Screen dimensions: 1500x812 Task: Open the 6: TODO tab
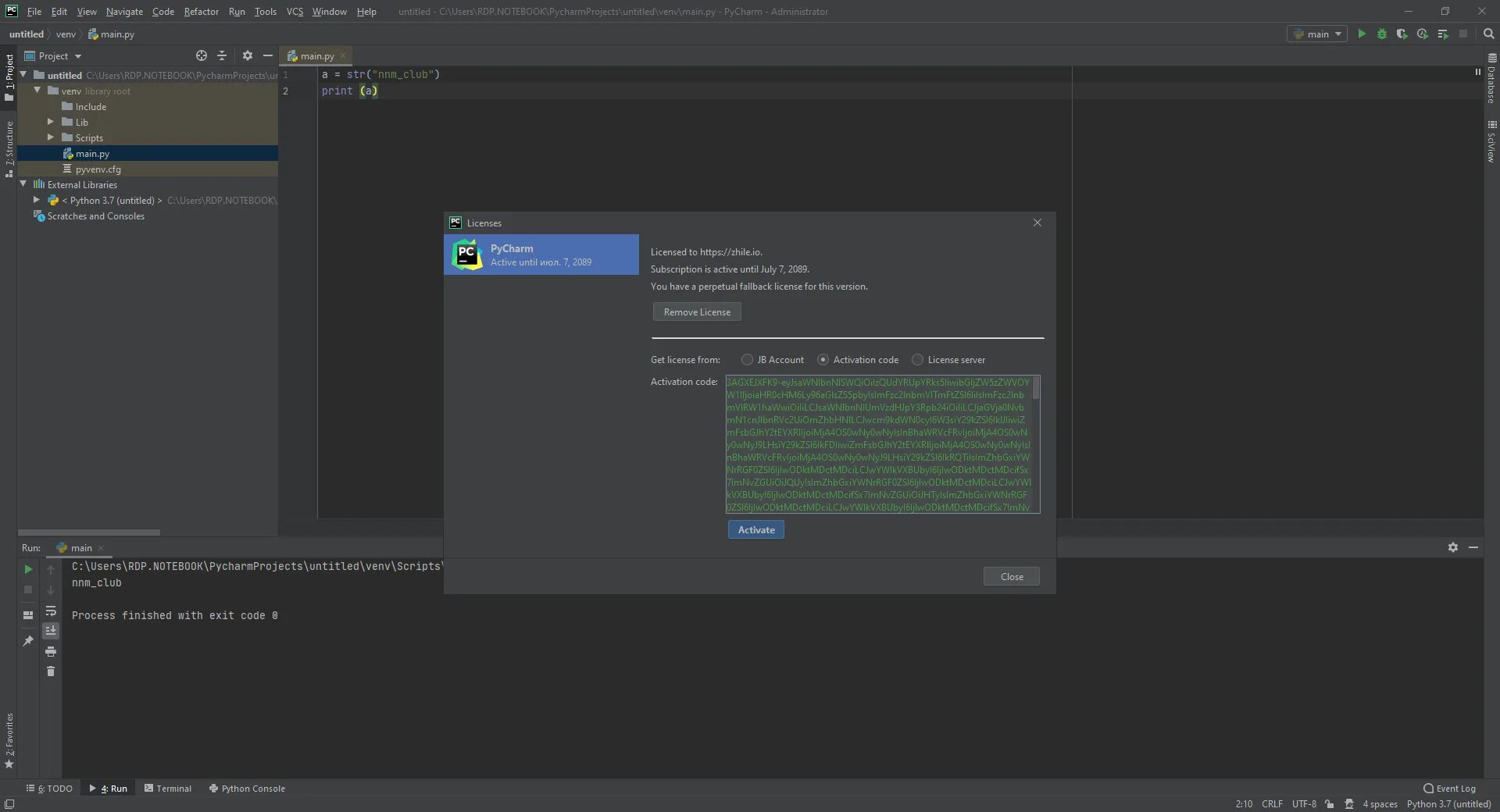pos(49,789)
